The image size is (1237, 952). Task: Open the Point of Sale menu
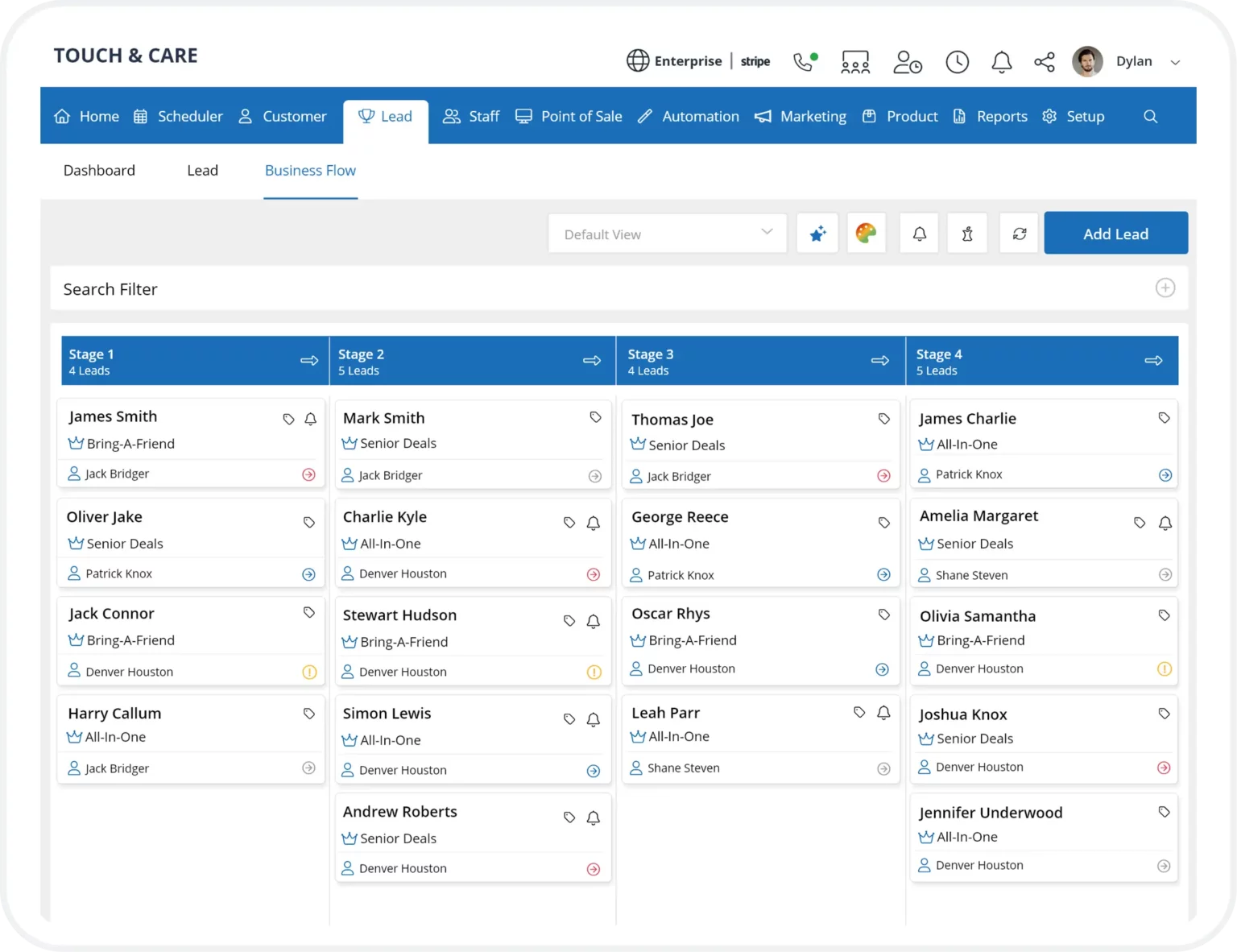pyautogui.click(x=569, y=117)
